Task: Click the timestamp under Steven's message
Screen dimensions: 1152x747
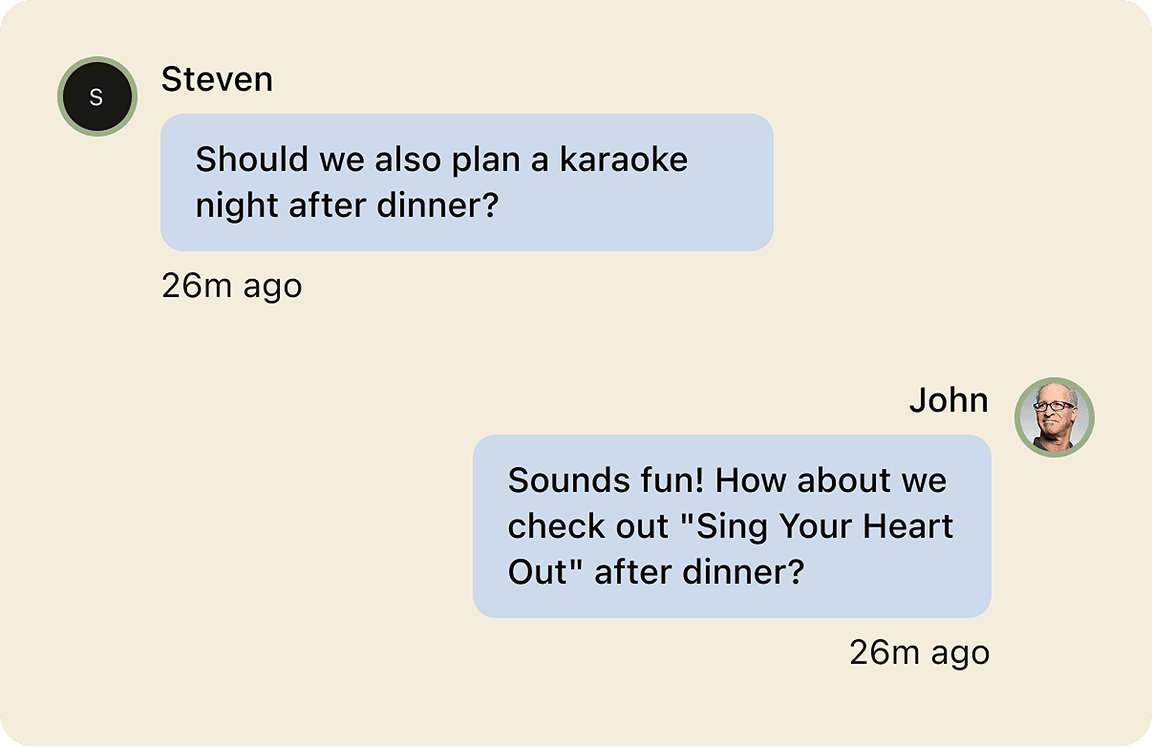Action: pos(231,286)
